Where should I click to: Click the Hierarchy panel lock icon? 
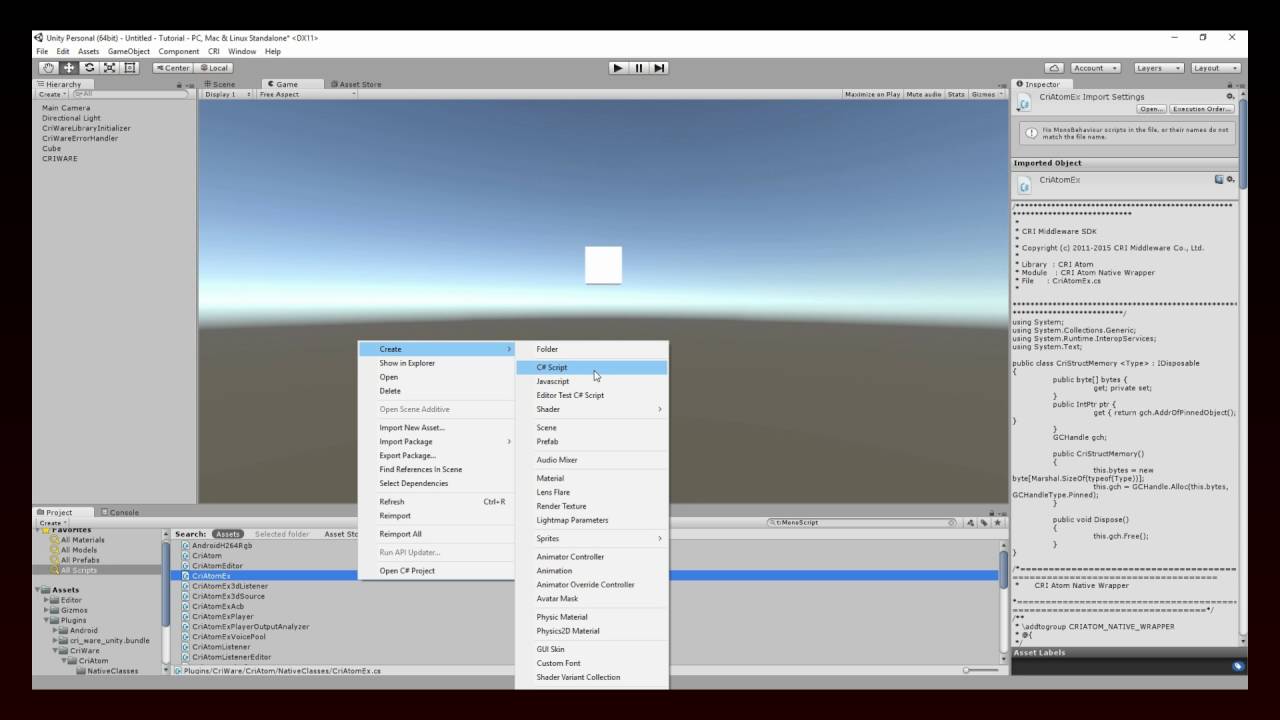click(179, 85)
